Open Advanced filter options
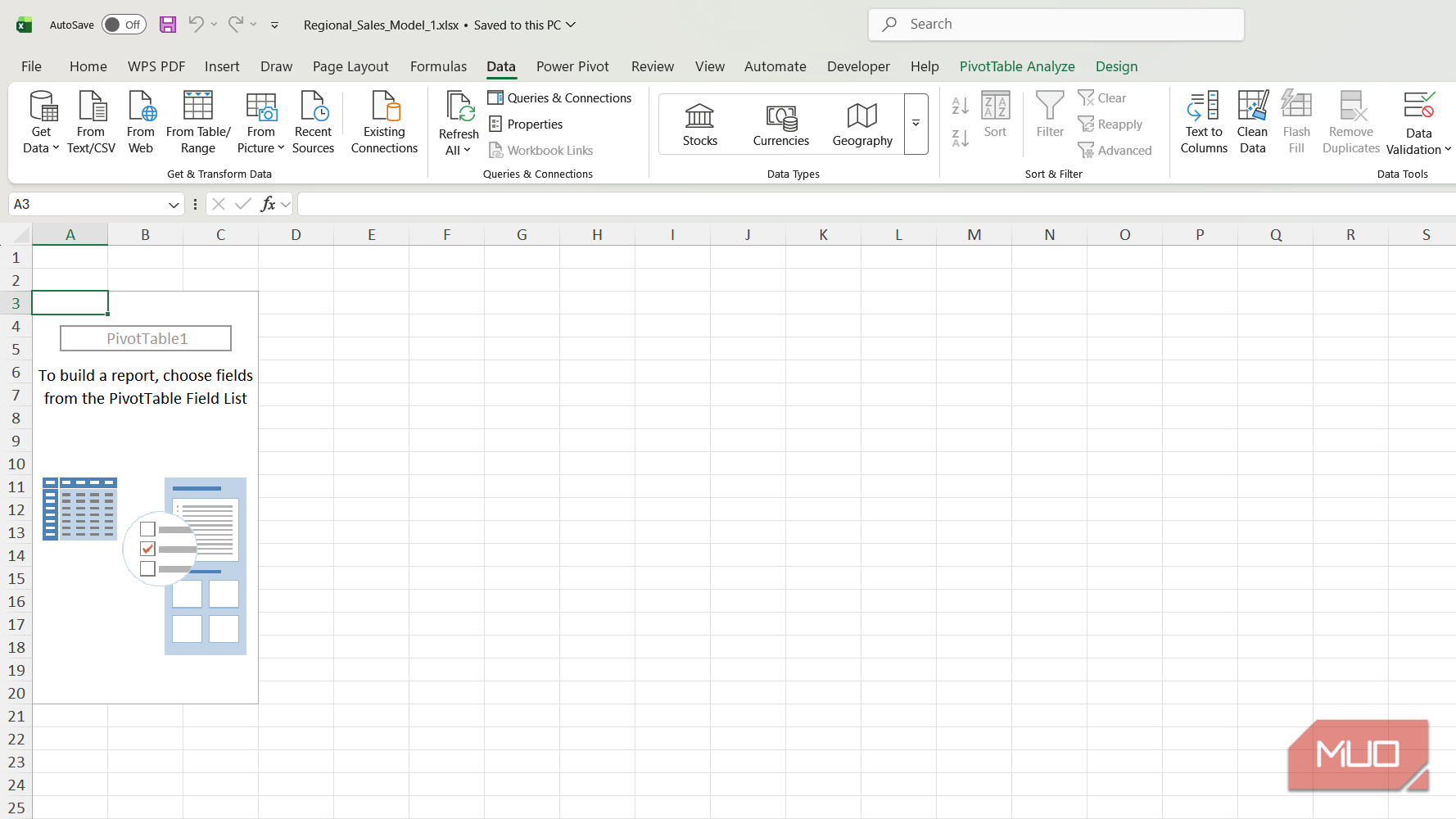This screenshot has width=1456, height=819. click(x=1115, y=151)
